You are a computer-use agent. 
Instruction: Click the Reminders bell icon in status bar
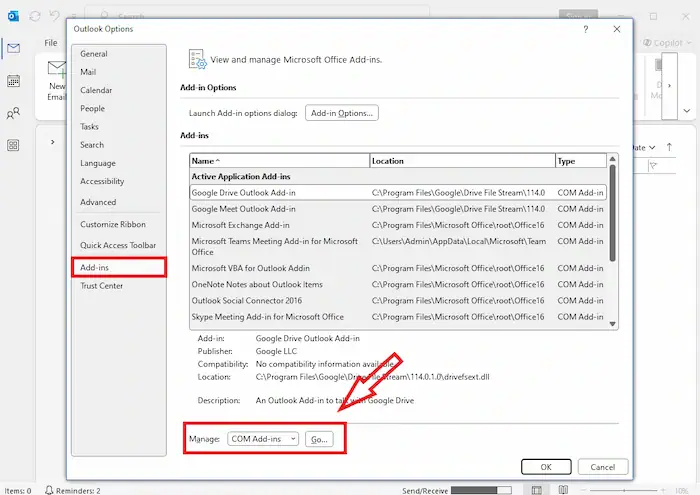tap(49, 490)
